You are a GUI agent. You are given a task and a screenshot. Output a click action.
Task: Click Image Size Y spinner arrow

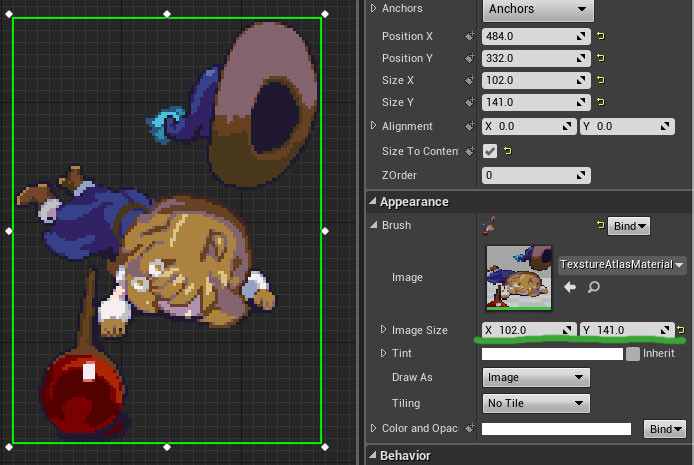click(665, 330)
